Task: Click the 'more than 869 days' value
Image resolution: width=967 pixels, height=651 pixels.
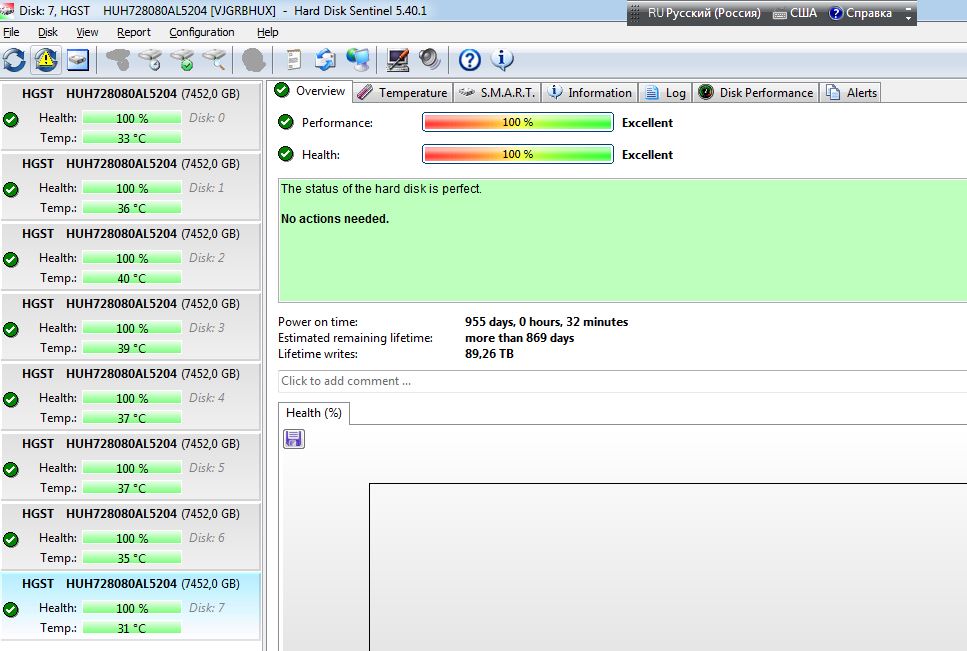Action: (x=519, y=338)
